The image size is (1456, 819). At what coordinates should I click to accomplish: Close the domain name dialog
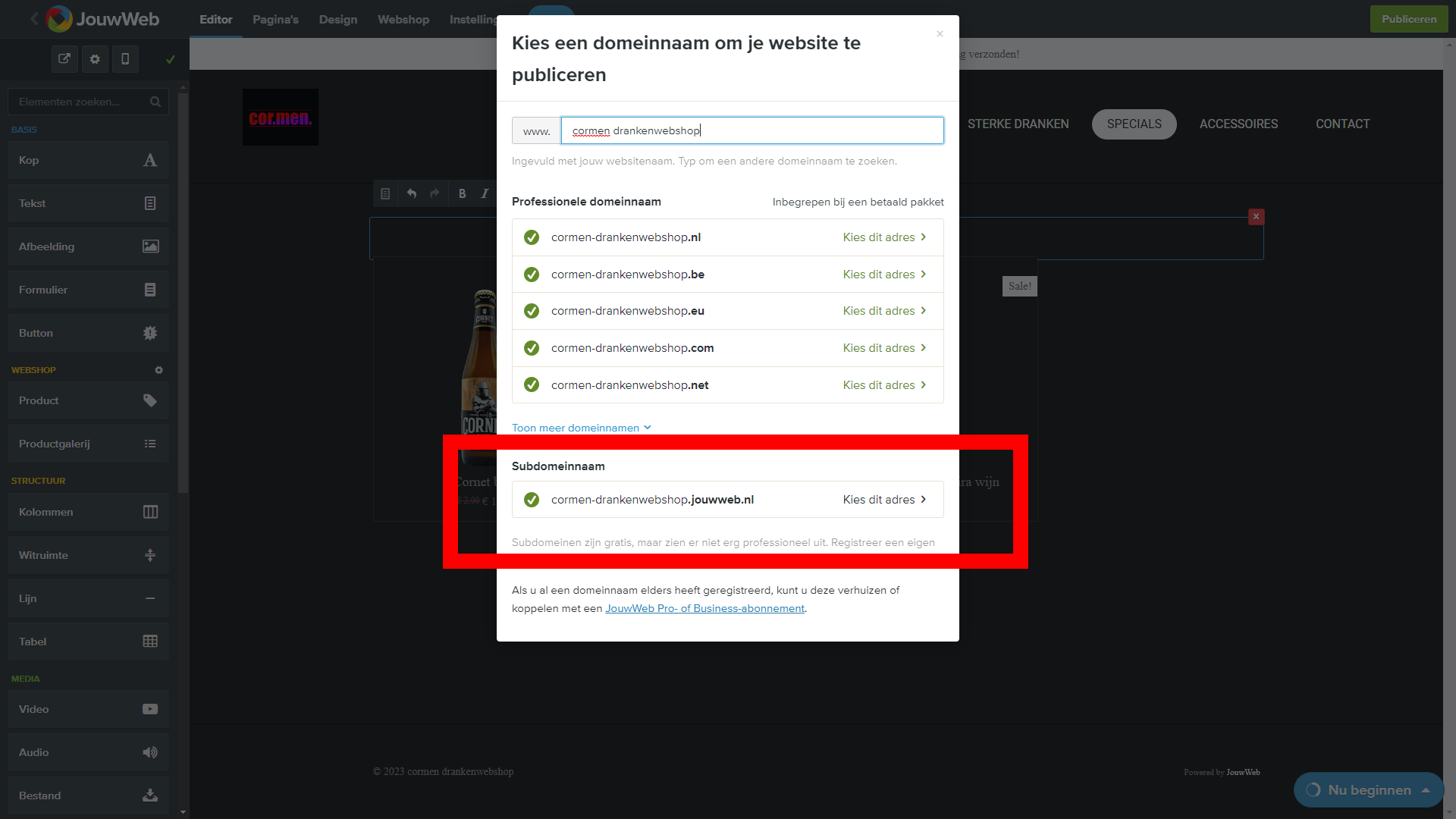tap(940, 33)
